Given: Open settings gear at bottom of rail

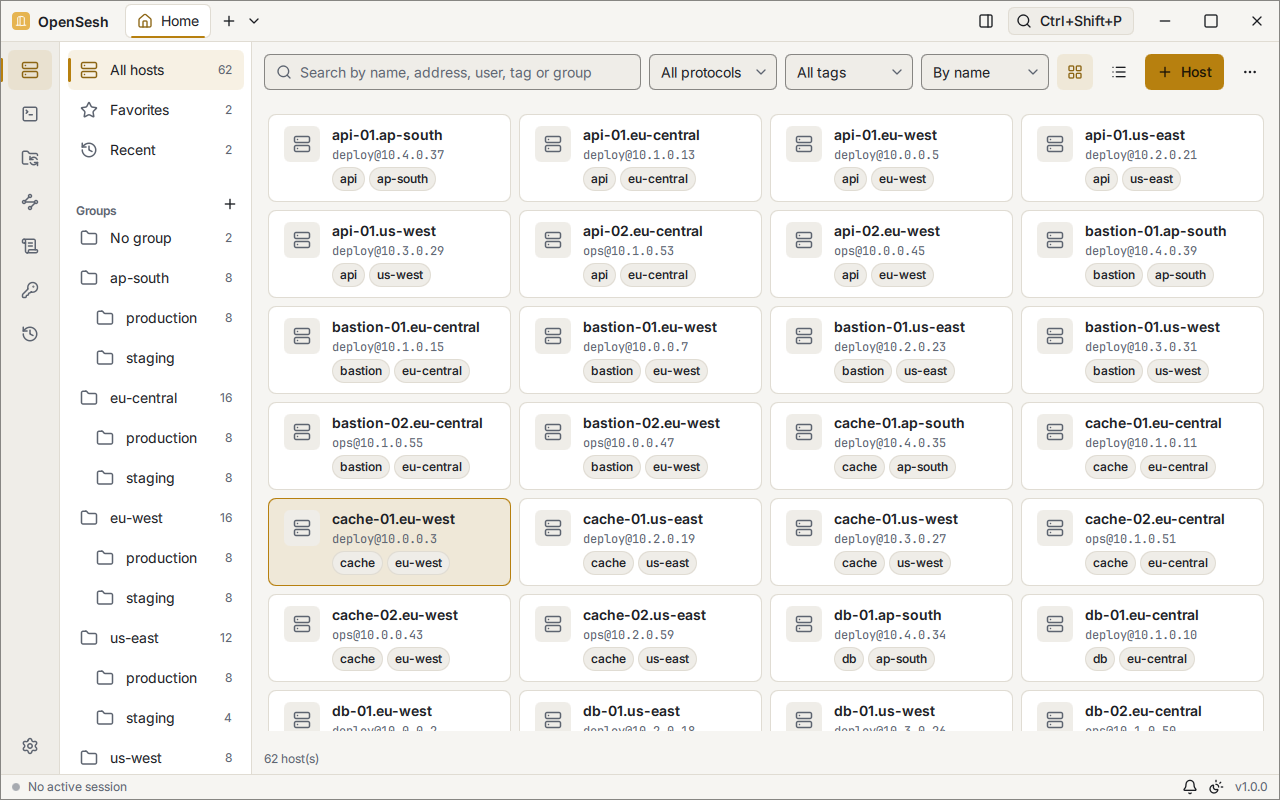Looking at the screenshot, I should [30, 746].
